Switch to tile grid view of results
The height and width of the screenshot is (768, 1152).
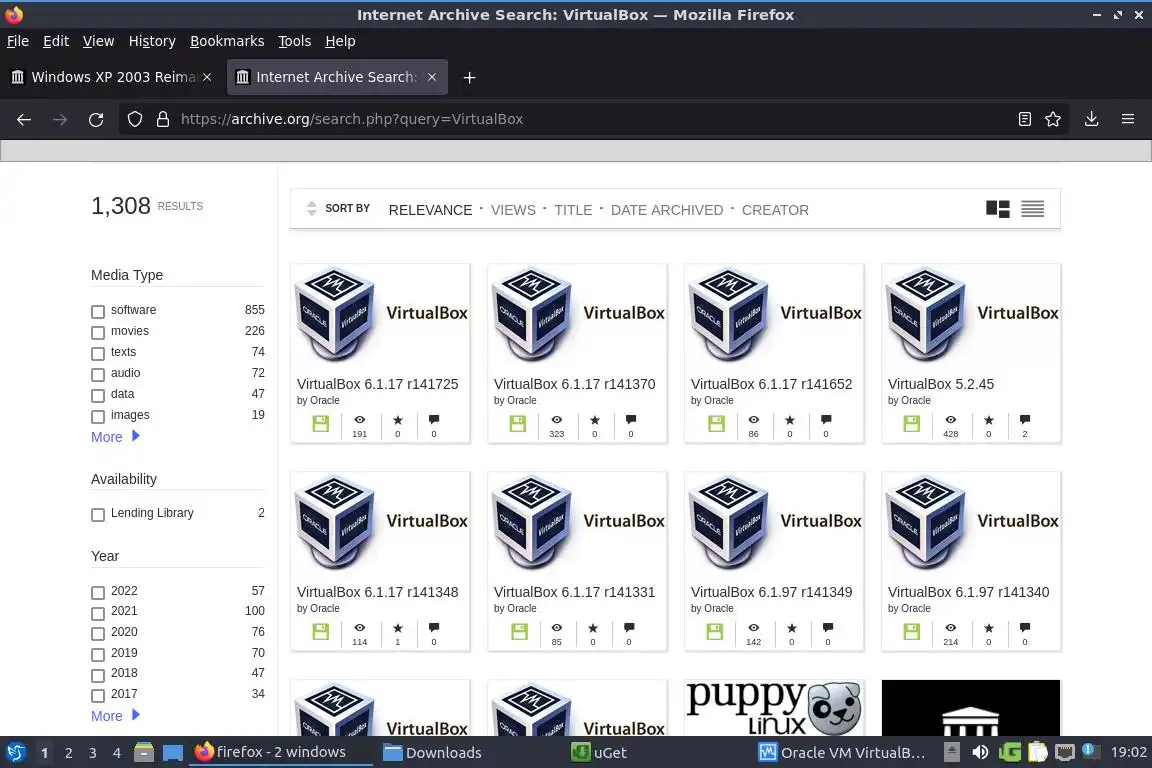click(x=998, y=209)
